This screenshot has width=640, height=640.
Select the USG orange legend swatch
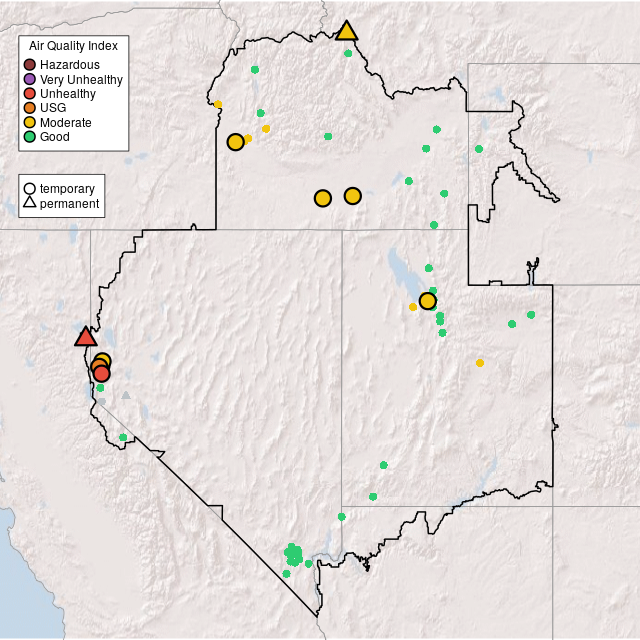tap(30, 108)
